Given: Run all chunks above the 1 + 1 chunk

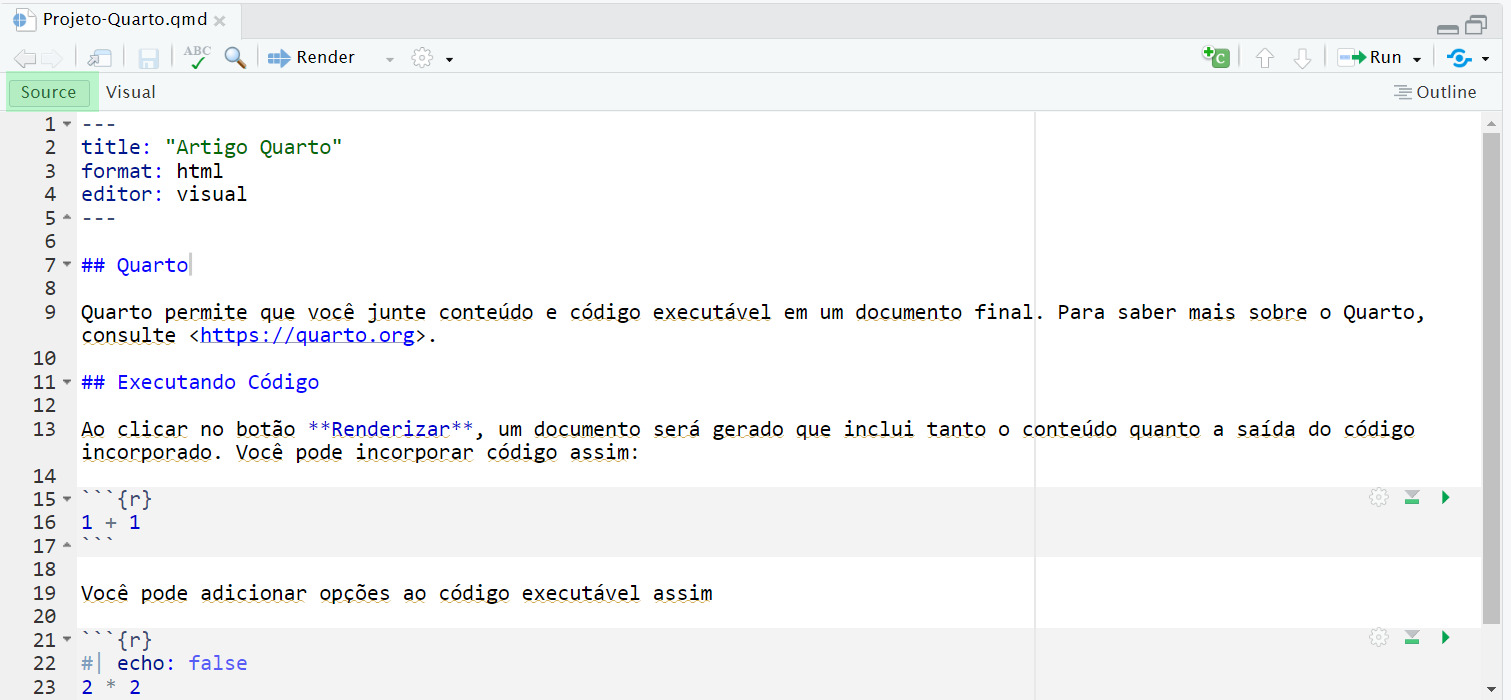Looking at the screenshot, I should [x=1412, y=498].
